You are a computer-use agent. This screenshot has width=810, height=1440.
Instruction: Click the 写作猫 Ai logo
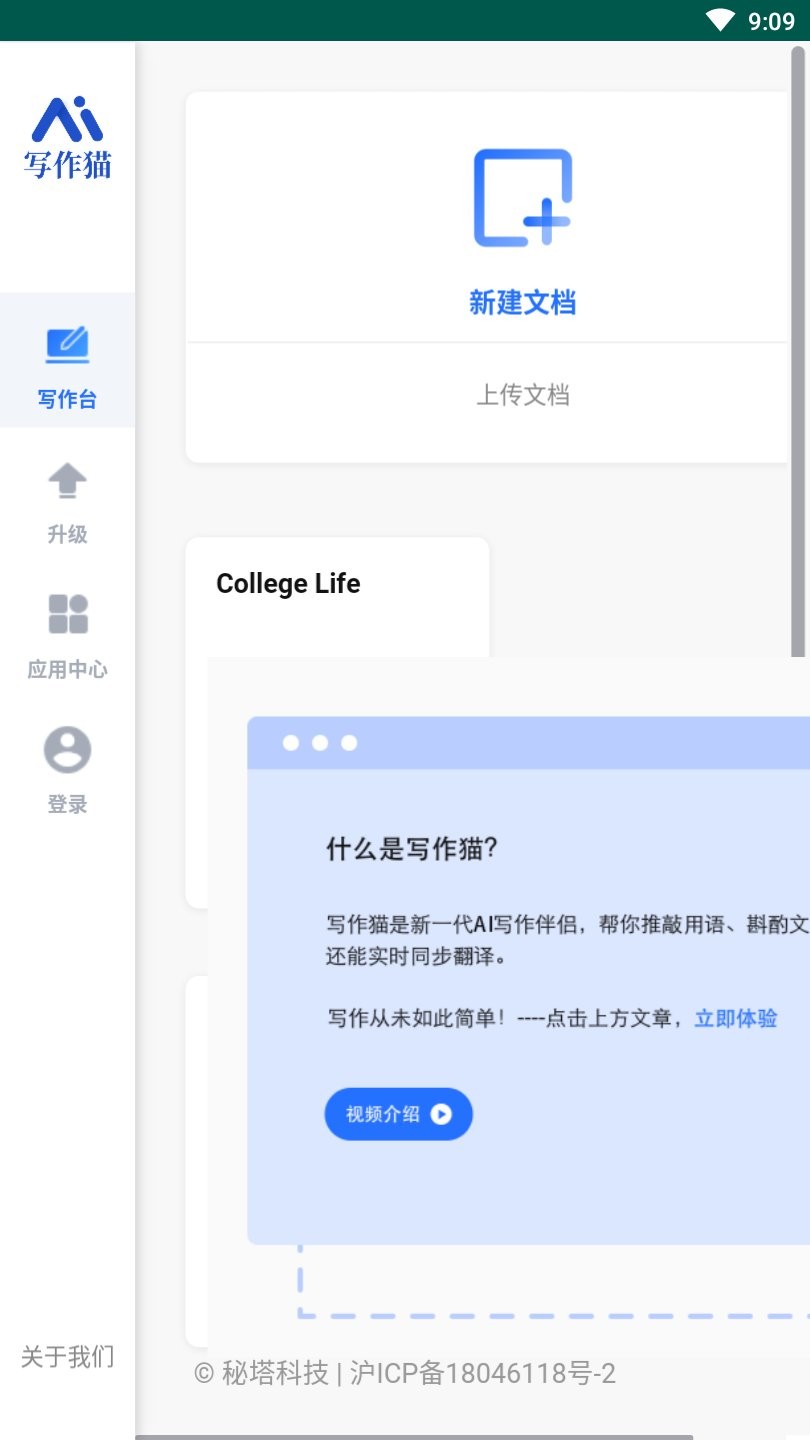click(67, 137)
